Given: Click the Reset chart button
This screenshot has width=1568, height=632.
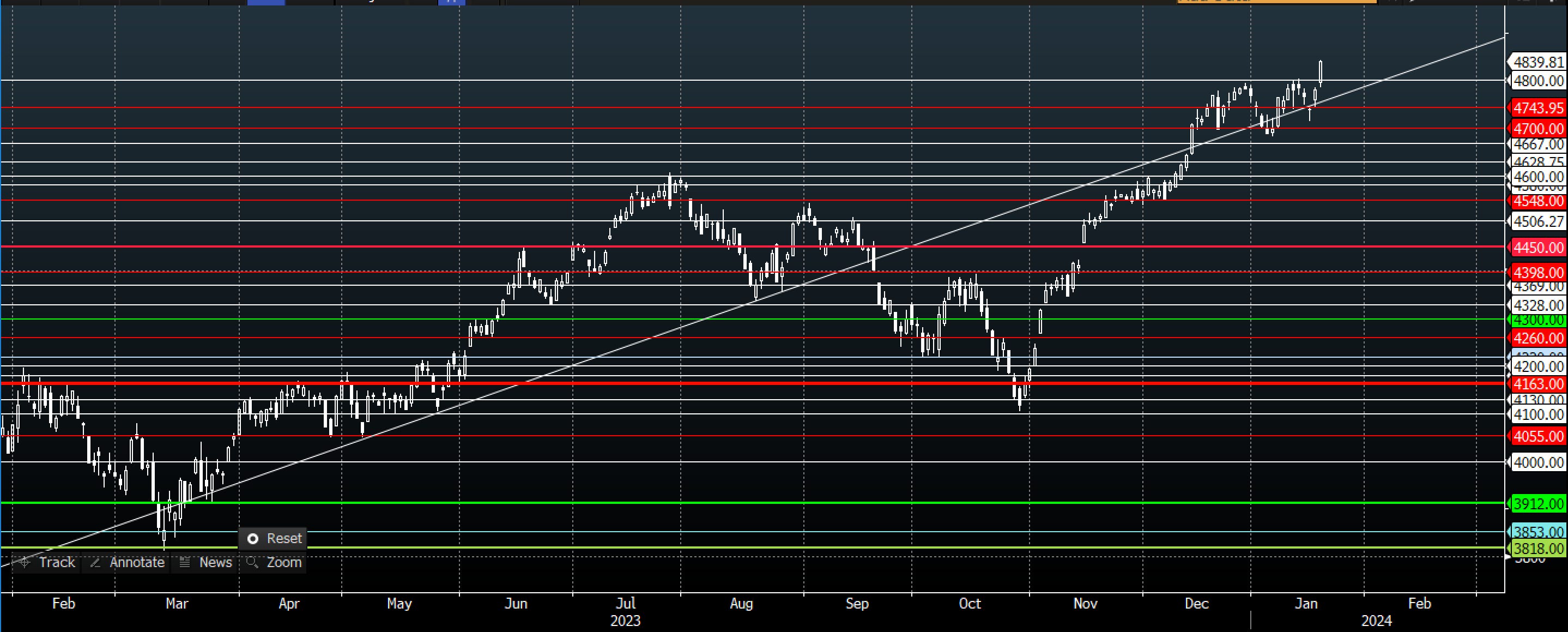Looking at the screenshot, I should click(273, 538).
